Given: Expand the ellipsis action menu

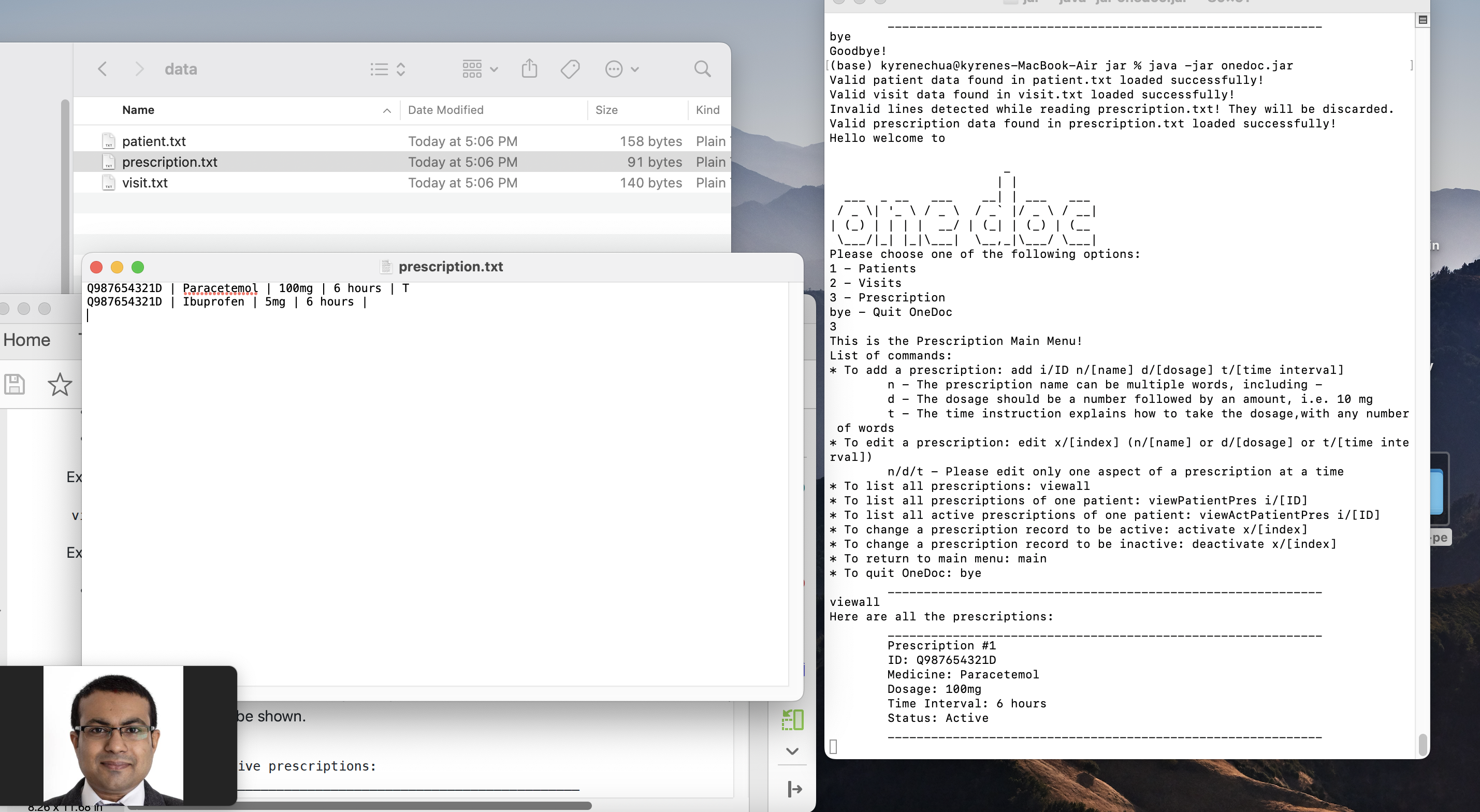Looking at the screenshot, I should click(x=621, y=69).
